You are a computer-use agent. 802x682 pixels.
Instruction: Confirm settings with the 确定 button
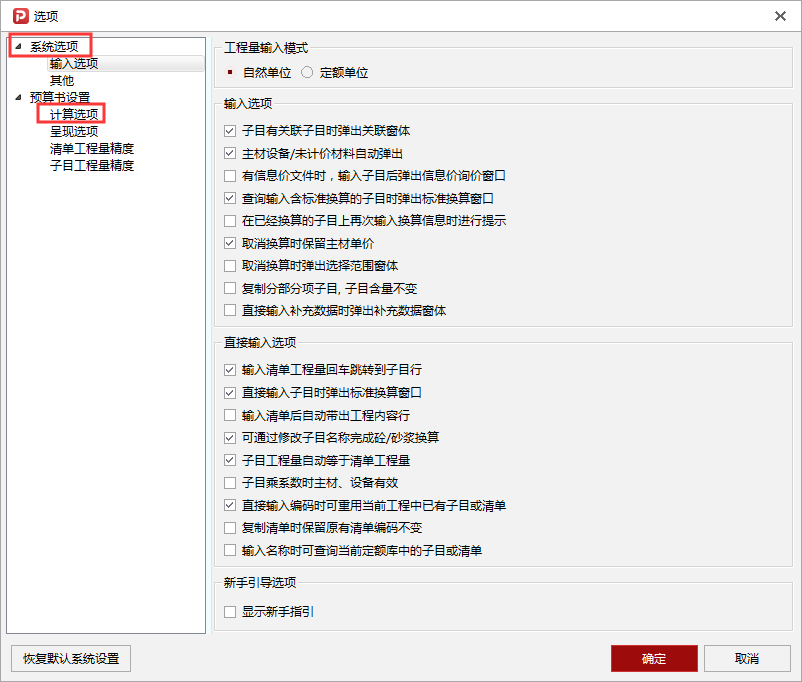click(653, 658)
